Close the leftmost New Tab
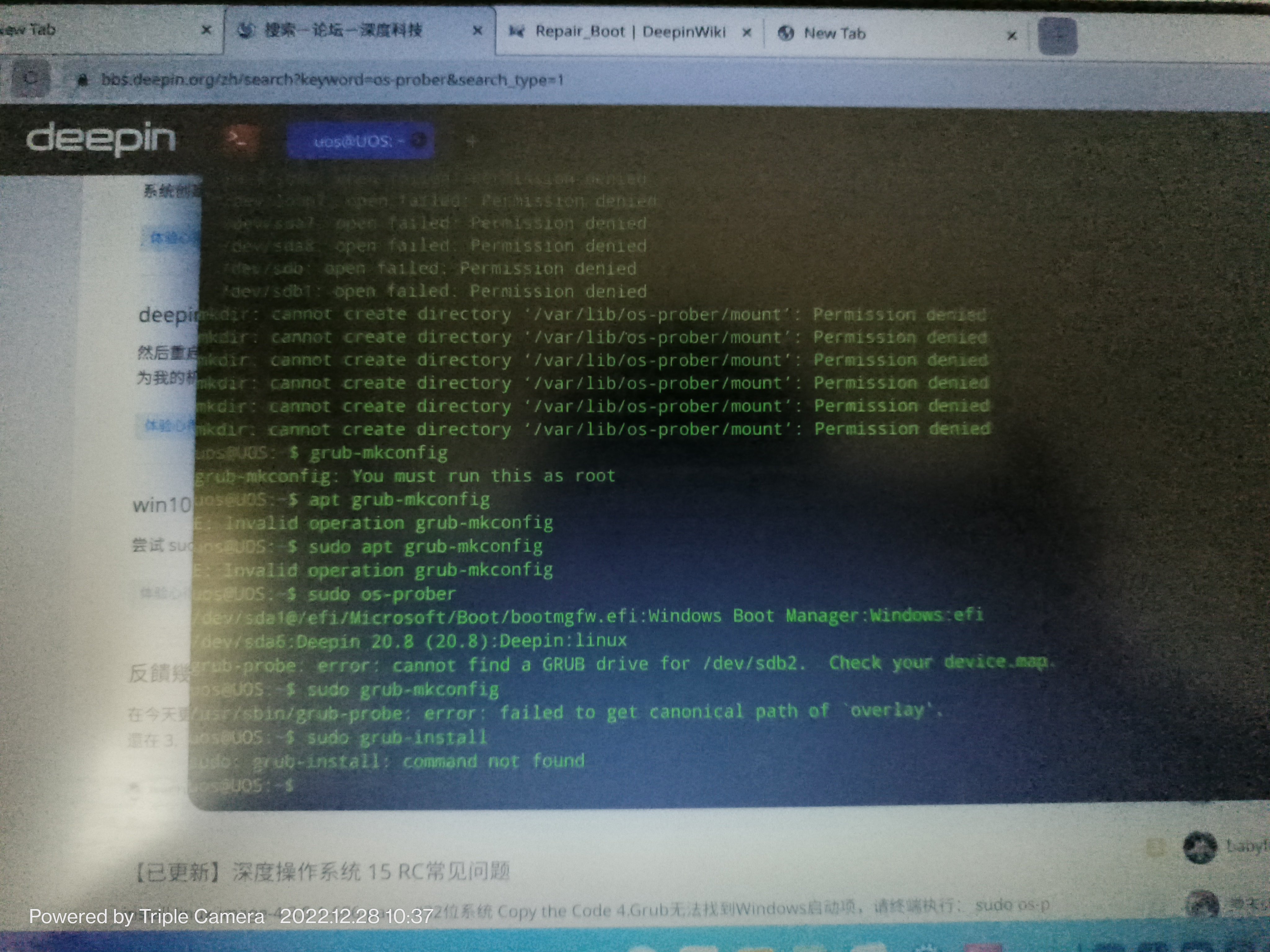The image size is (1270, 952). [206, 29]
